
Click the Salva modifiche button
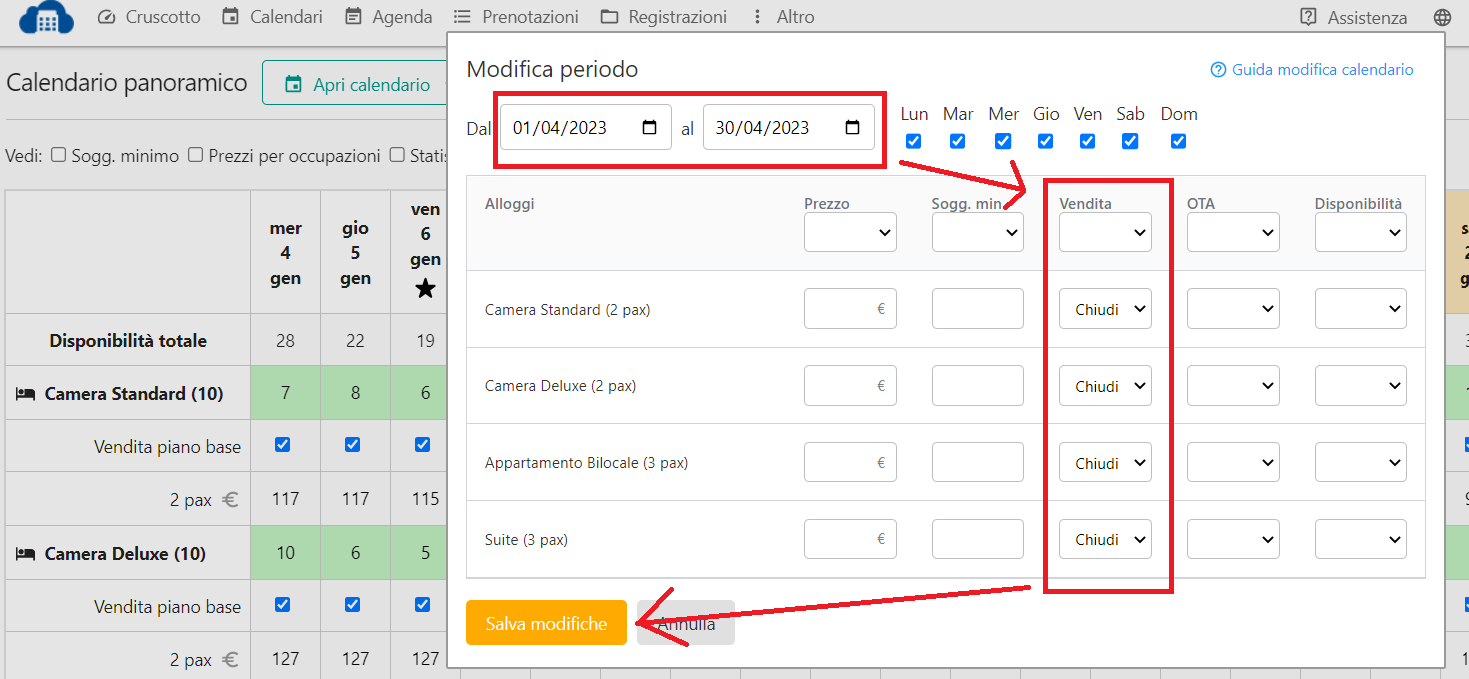(x=546, y=623)
